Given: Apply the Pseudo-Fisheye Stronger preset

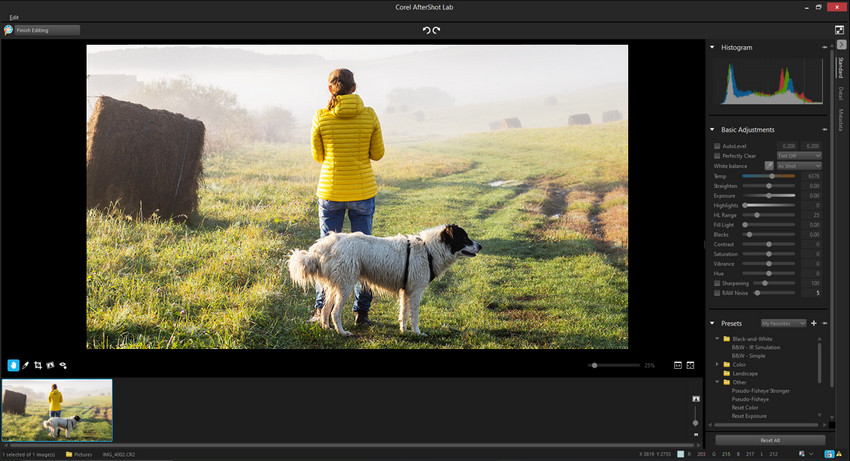Looking at the screenshot, I should [761, 390].
